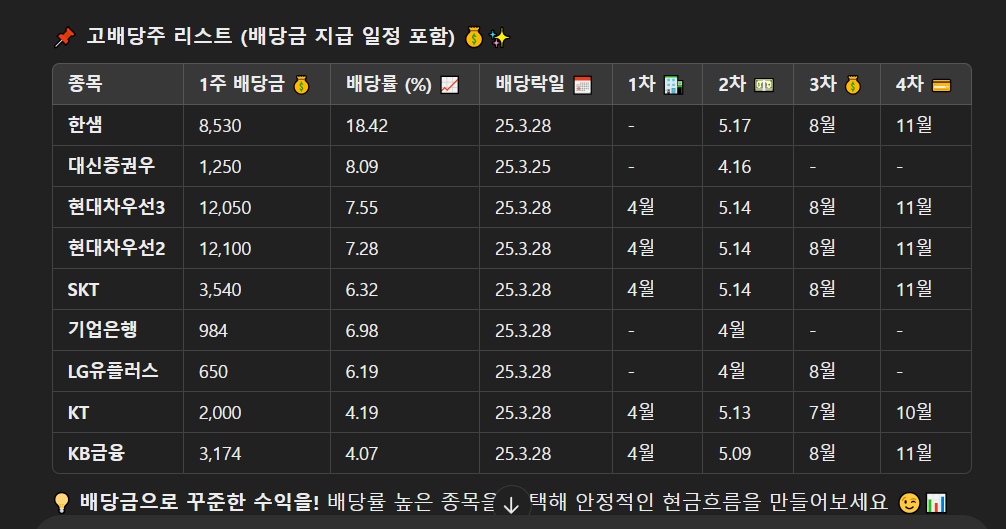The width and height of the screenshot is (1006, 529).
Task: Click the 12,050 dividend value
Action: point(225,208)
